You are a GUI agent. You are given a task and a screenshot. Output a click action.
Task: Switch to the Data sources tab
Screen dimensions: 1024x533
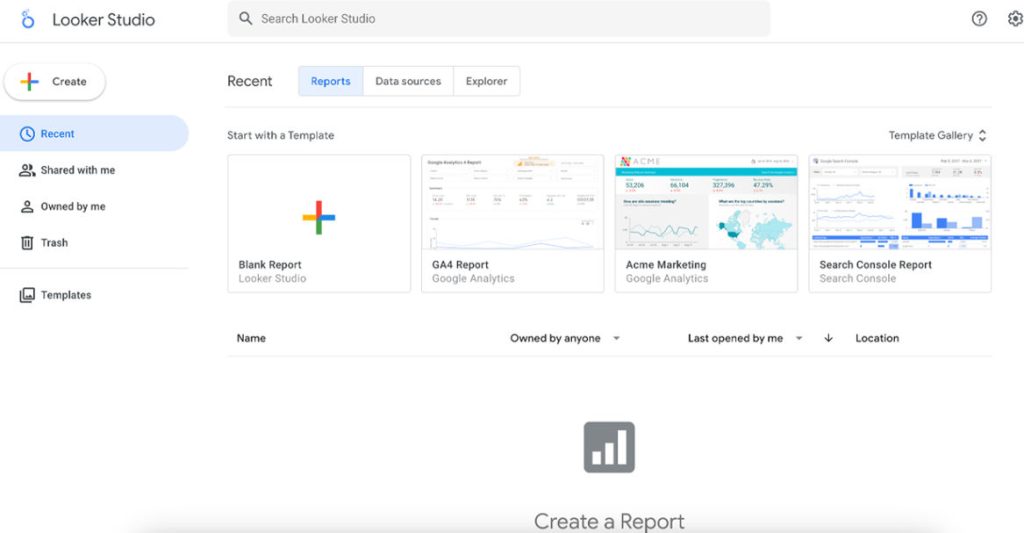(408, 82)
